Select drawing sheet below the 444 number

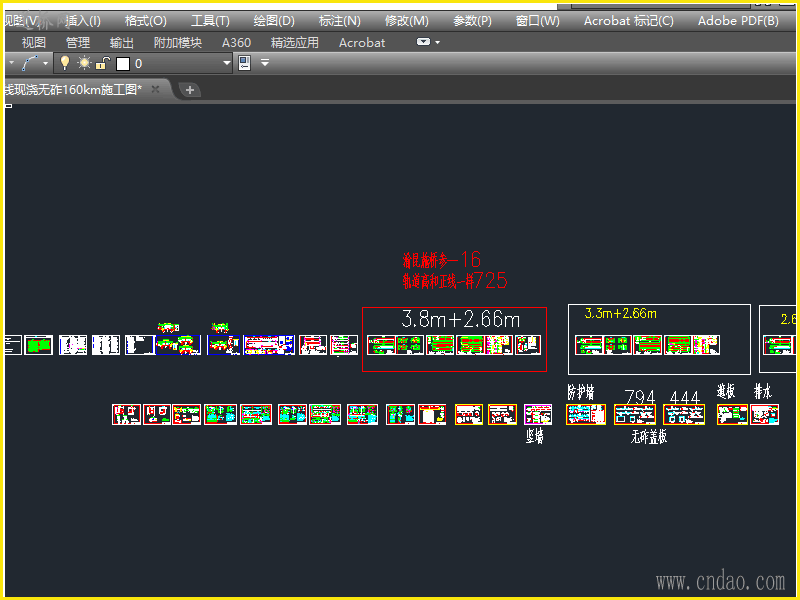click(684, 414)
